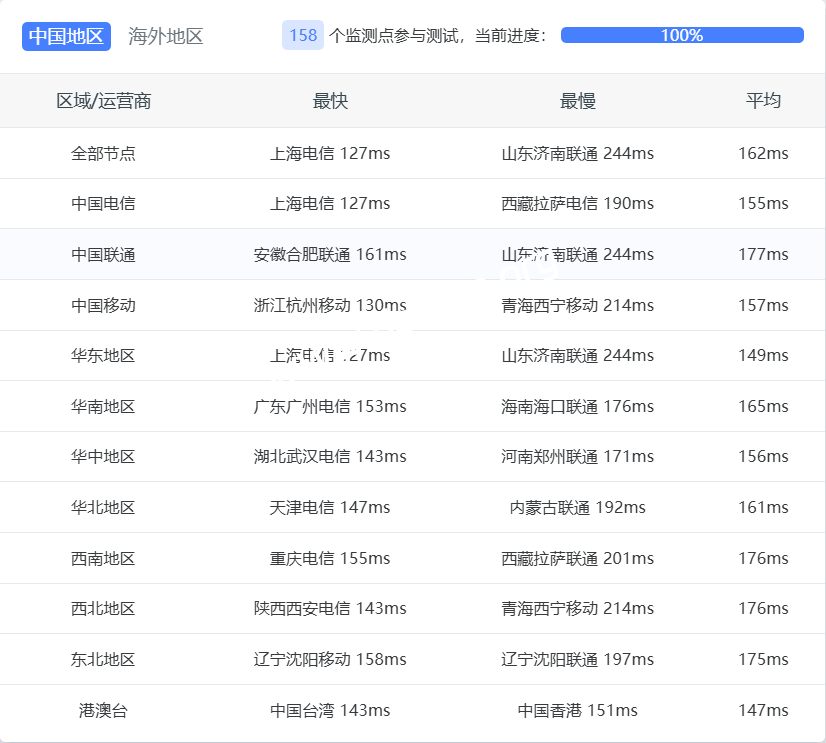Click 重庆电信 155ms in 西南地区 row
This screenshot has width=826, height=743.
tap(330, 558)
